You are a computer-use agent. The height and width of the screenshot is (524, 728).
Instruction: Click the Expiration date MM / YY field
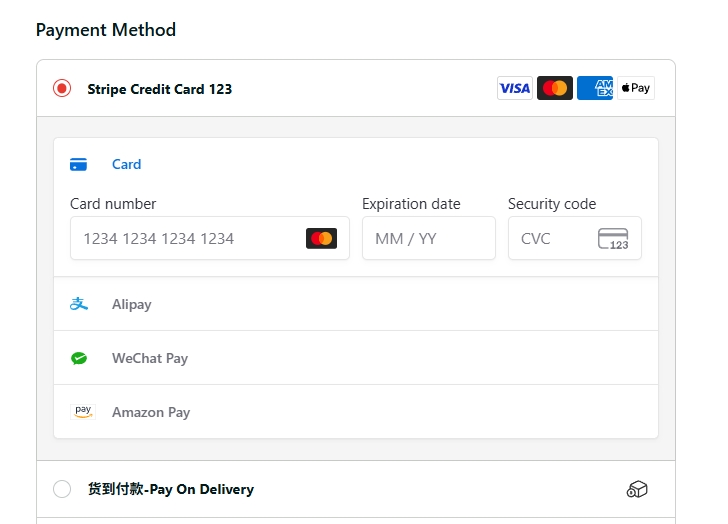click(x=428, y=239)
